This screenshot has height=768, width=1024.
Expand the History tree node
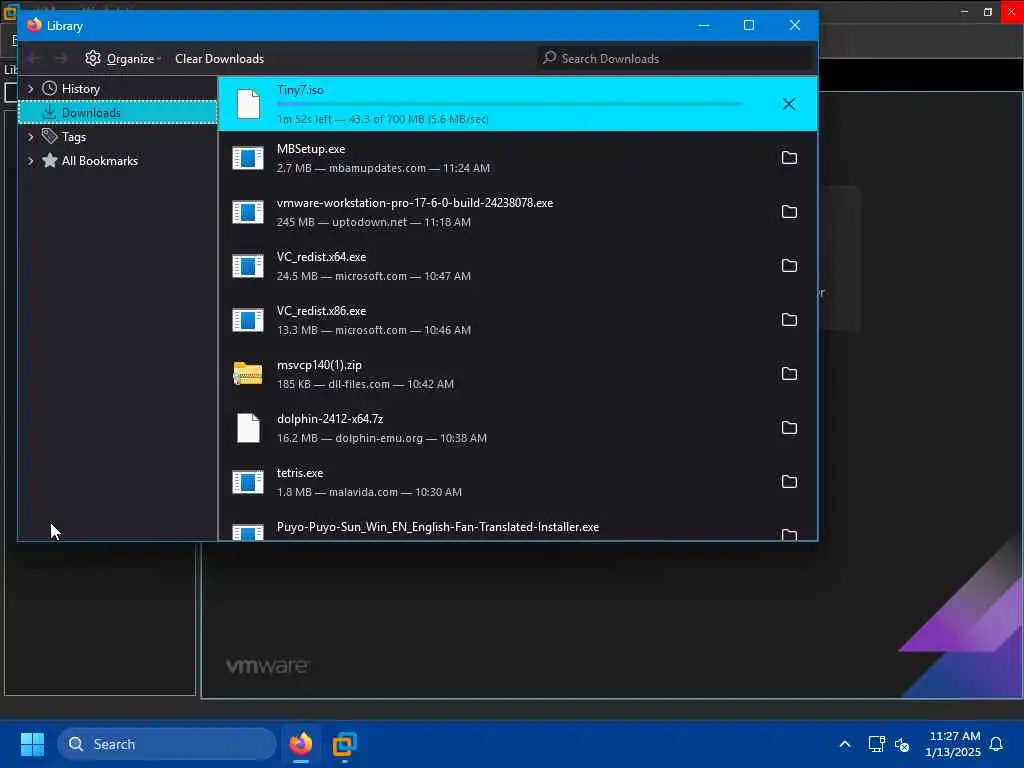31,88
